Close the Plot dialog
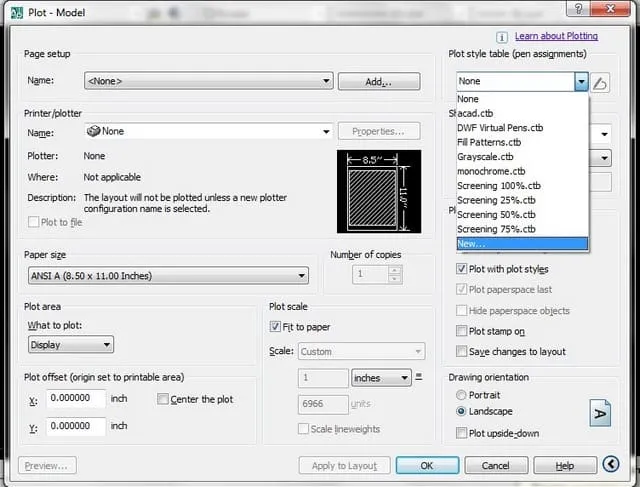This screenshot has height=487, width=640. click(610, 9)
